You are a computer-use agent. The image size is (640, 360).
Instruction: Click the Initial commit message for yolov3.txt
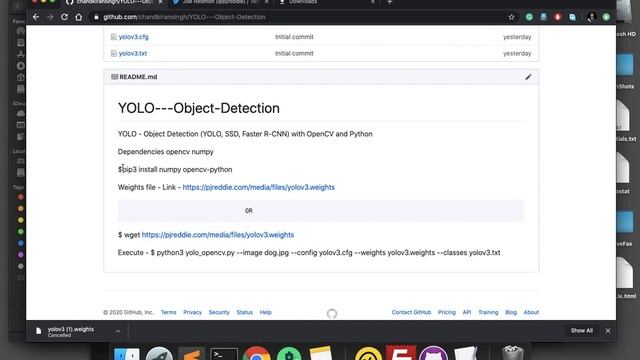294,53
